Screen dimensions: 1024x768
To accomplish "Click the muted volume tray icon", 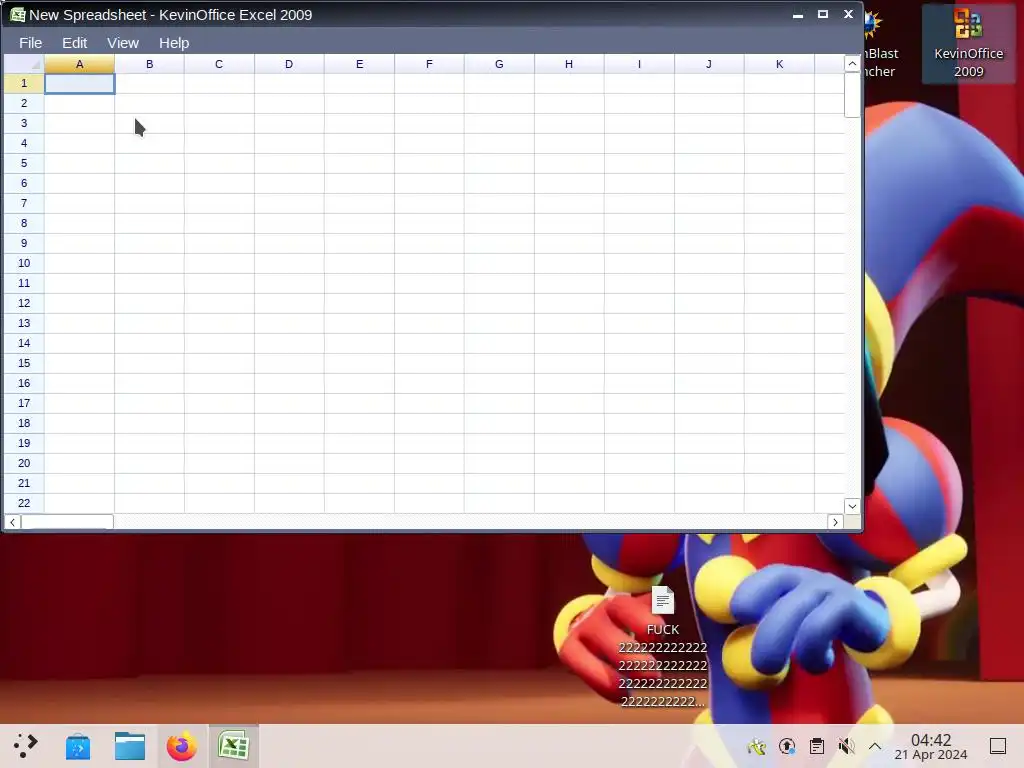I will pyautogui.click(x=846, y=746).
